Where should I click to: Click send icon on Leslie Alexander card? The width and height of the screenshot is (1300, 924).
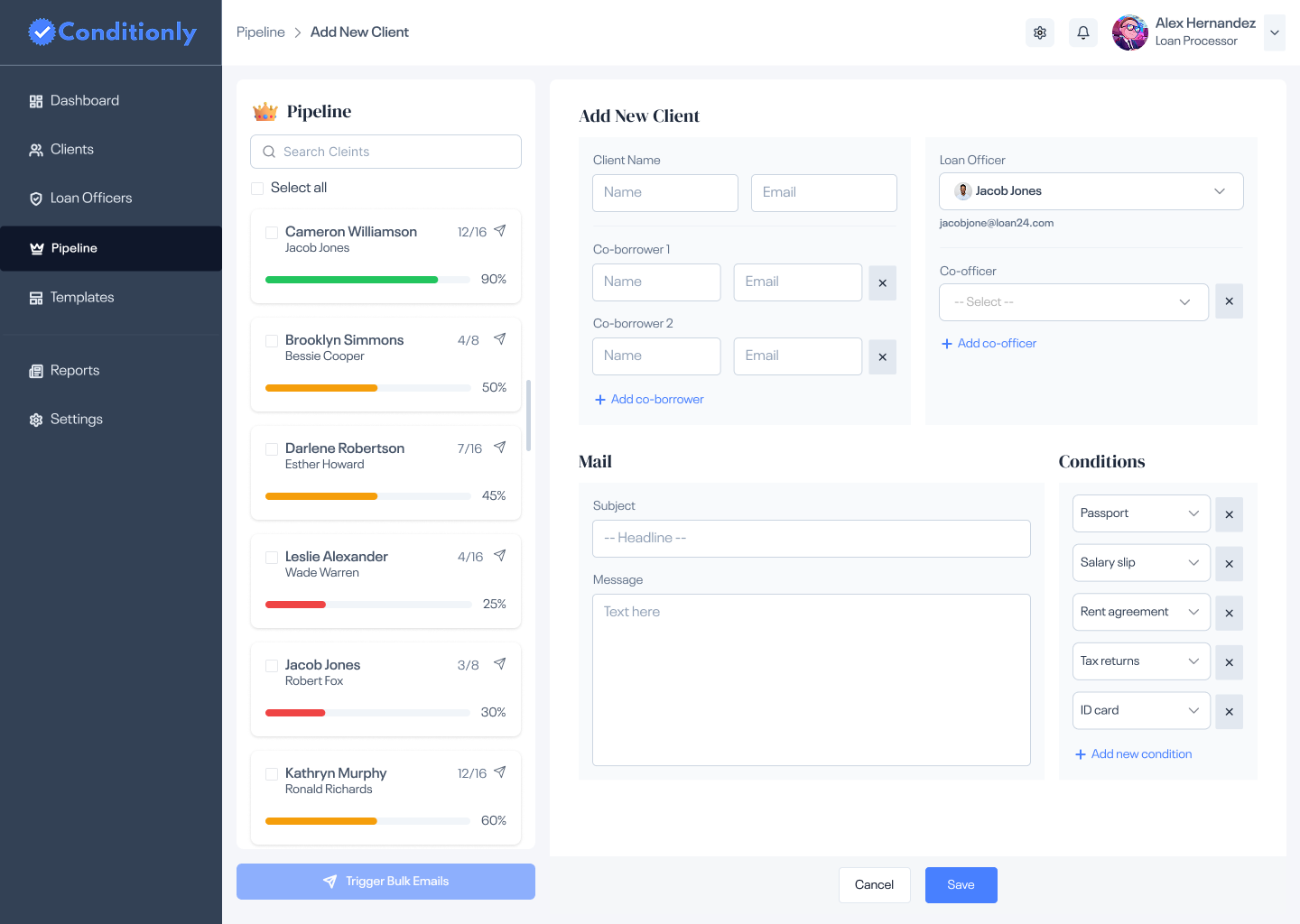(x=499, y=556)
